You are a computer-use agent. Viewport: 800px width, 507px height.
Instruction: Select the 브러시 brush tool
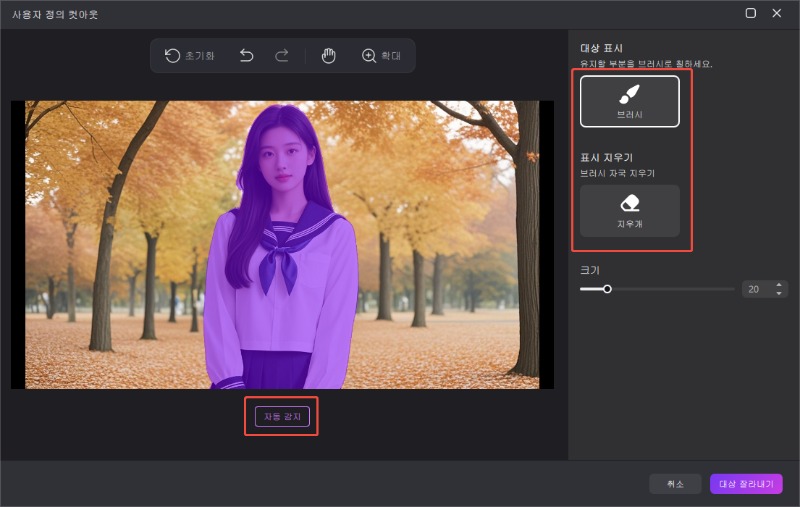click(x=630, y=101)
